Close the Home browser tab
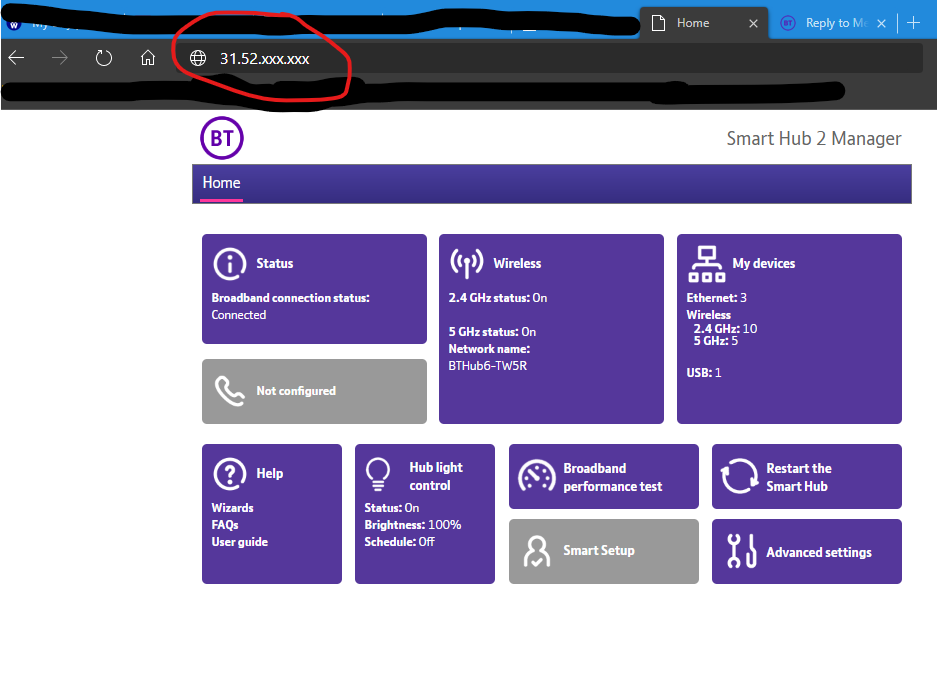 (x=754, y=23)
